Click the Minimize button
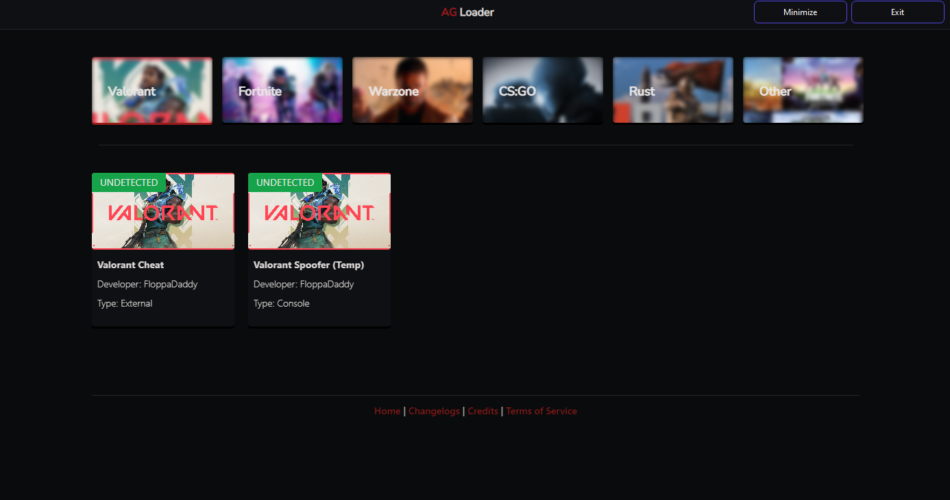 click(x=800, y=12)
